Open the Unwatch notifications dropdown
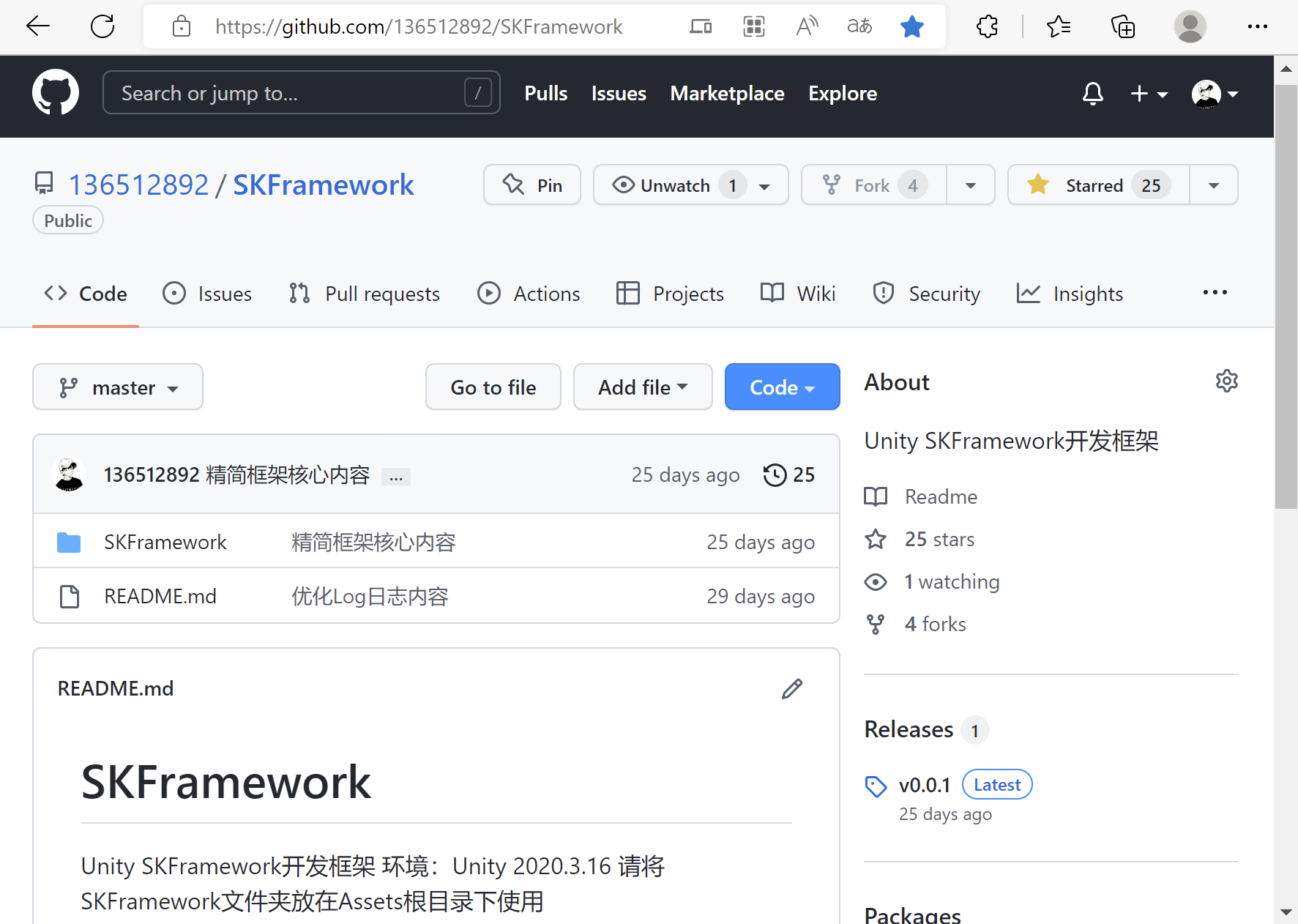 691,185
